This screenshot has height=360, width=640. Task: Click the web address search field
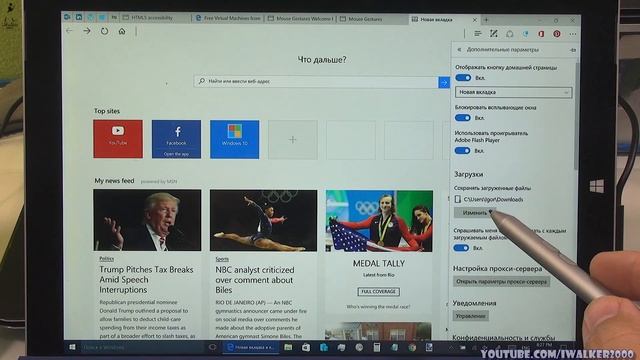pyautogui.click(x=316, y=82)
